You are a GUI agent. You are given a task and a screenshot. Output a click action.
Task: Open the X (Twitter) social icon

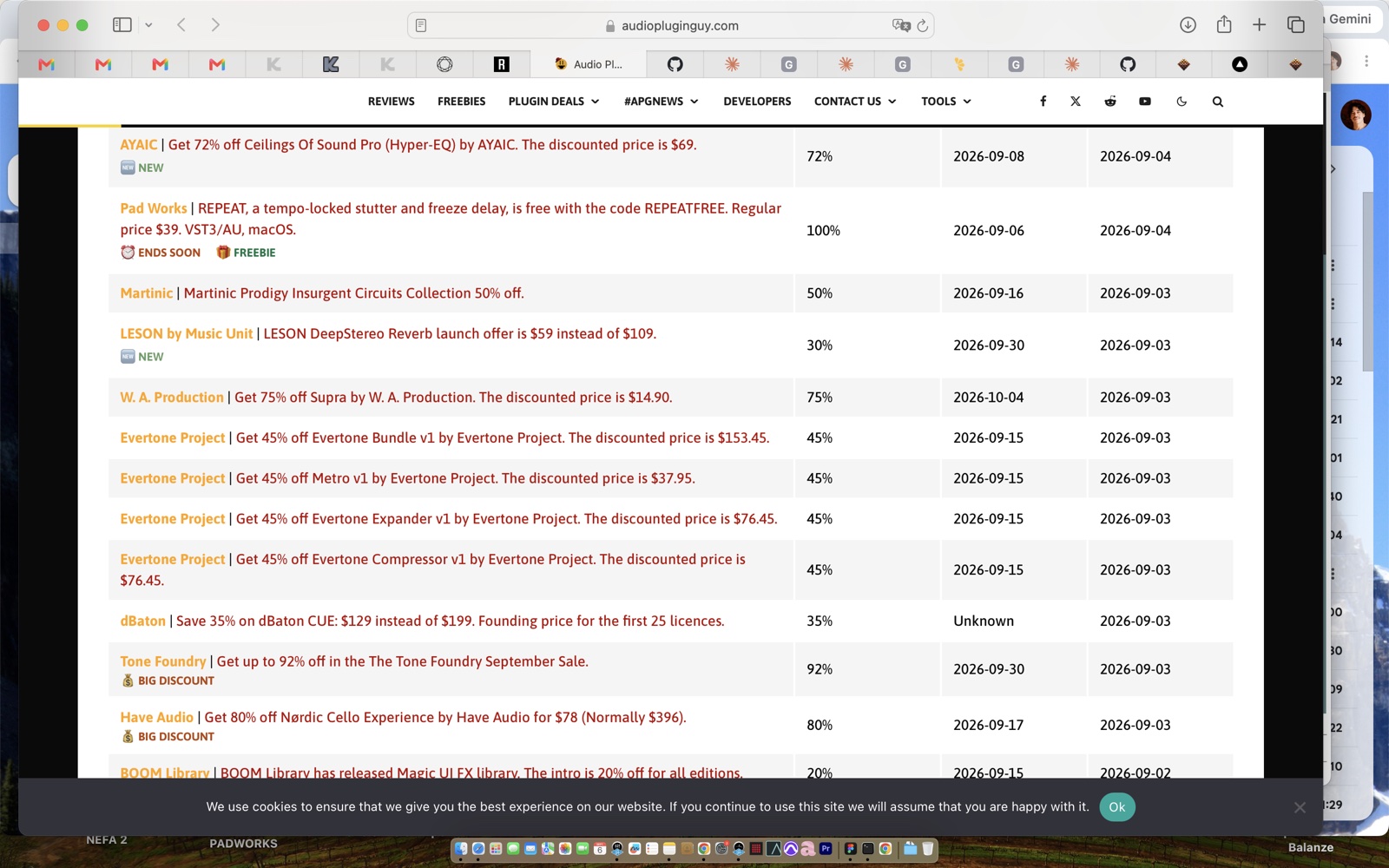coord(1076,102)
